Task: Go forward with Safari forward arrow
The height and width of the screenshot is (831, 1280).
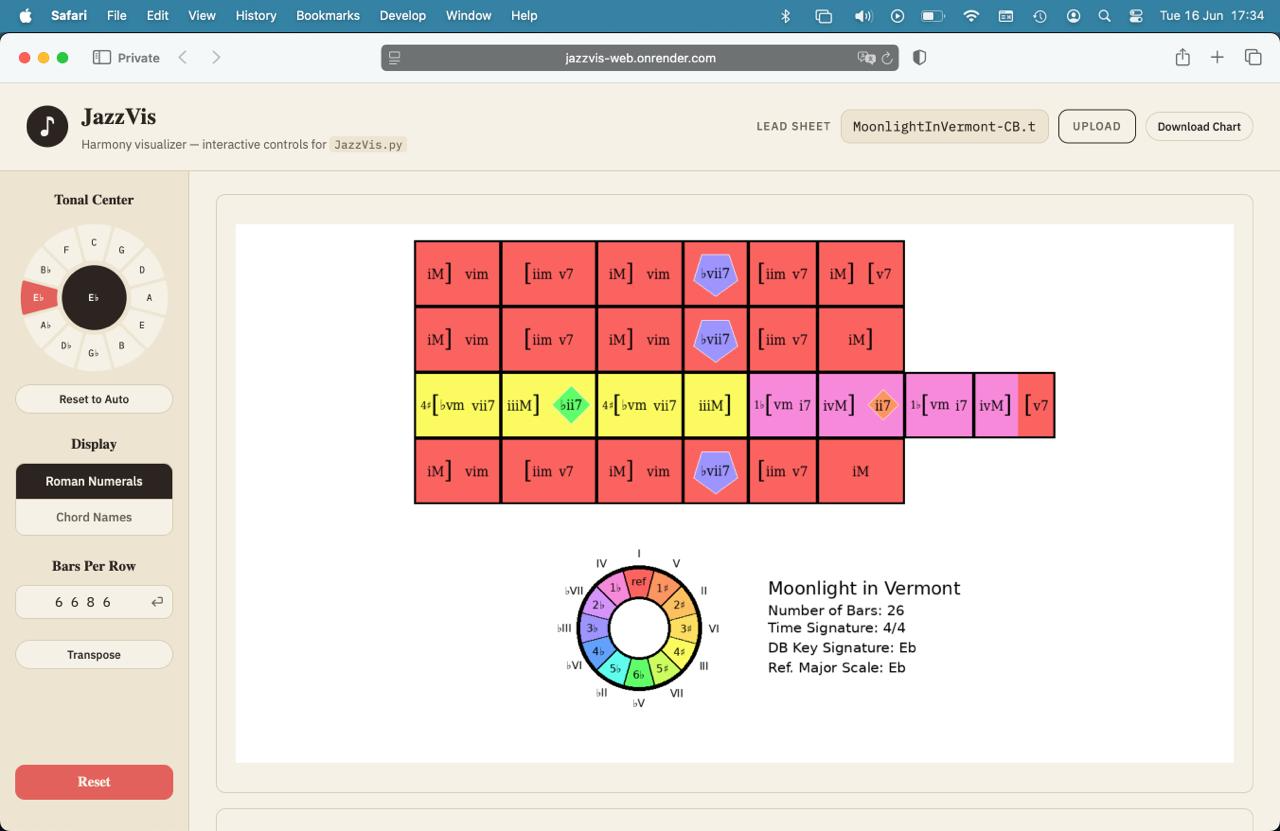Action: click(x=216, y=58)
